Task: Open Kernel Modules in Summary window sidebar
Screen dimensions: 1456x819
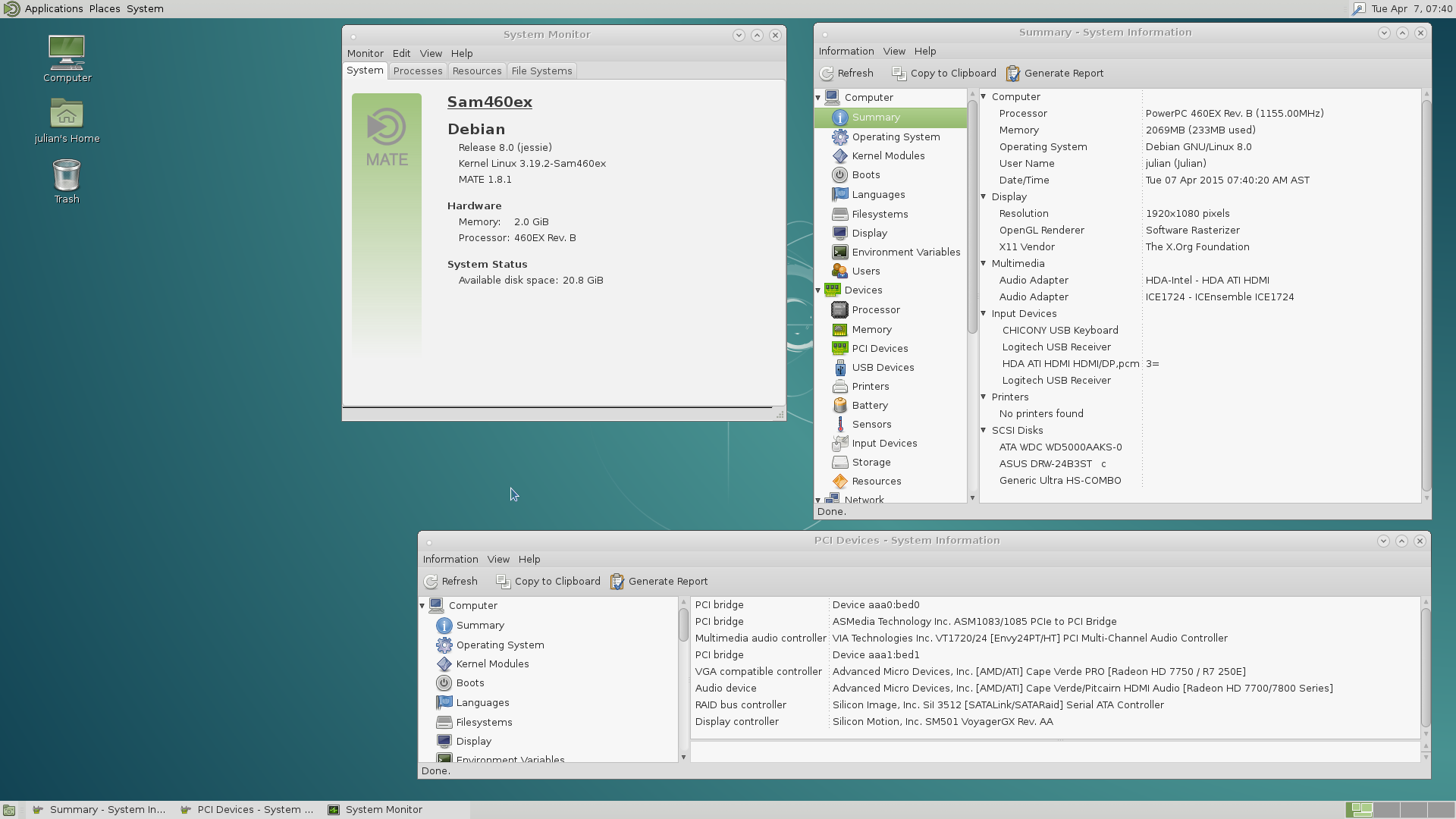Action: [x=887, y=155]
